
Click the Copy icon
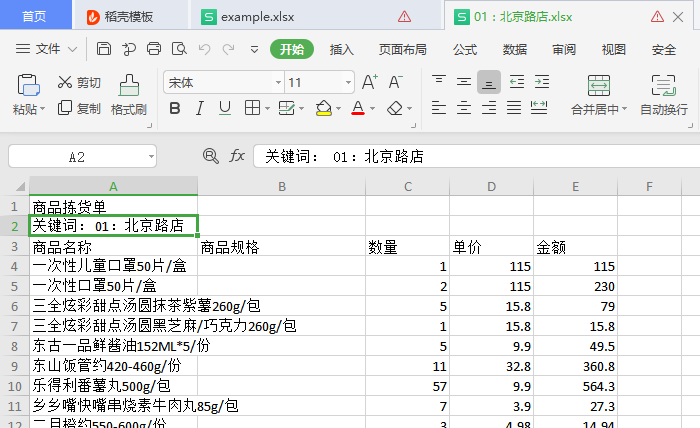point(65,108)
